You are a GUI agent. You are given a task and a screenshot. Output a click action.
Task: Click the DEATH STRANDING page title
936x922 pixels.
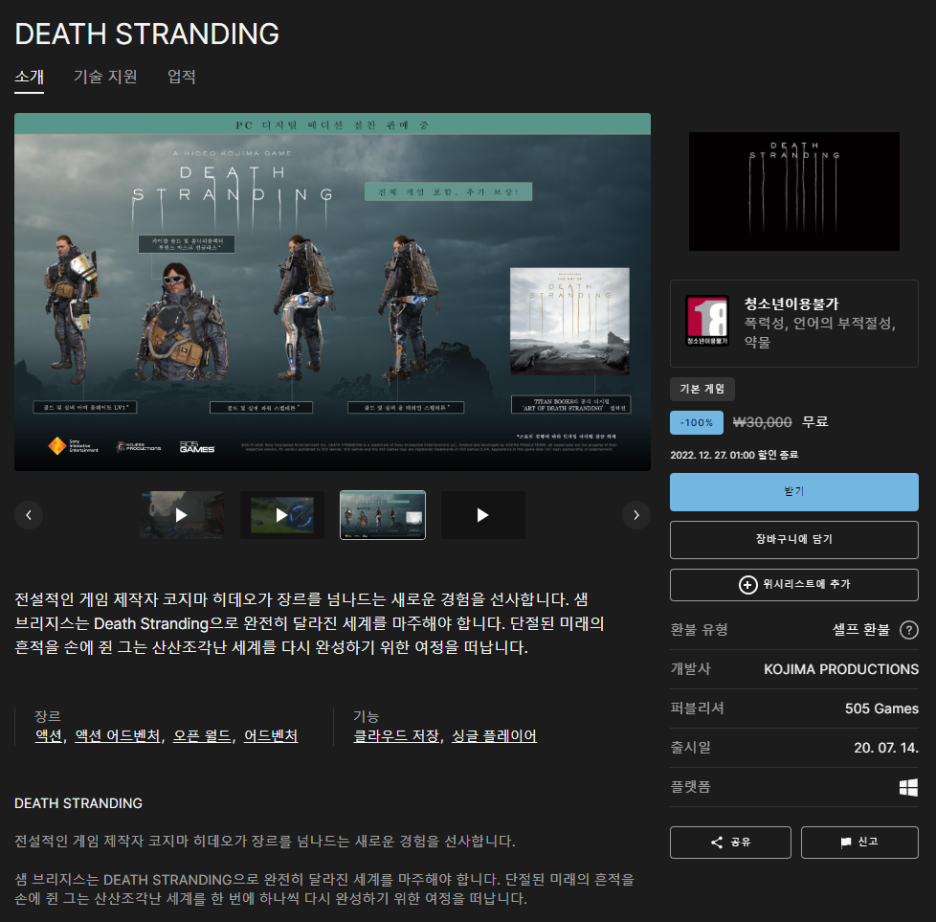147,34
